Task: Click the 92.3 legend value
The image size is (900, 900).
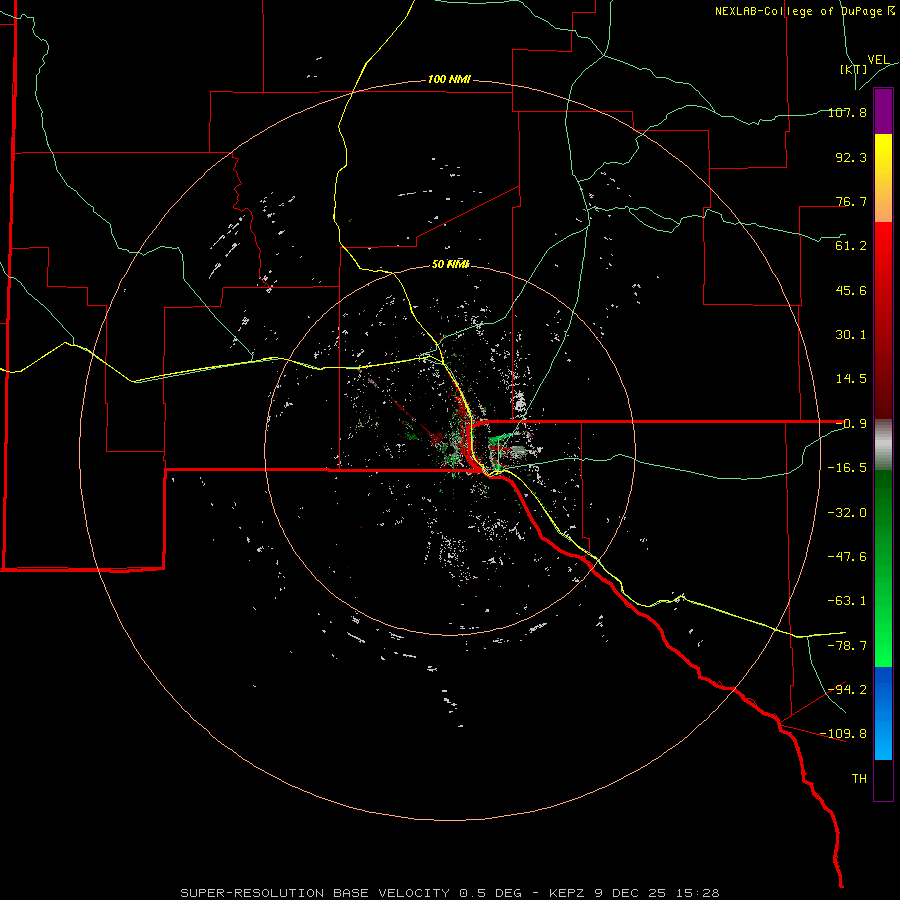Action: 851,157
